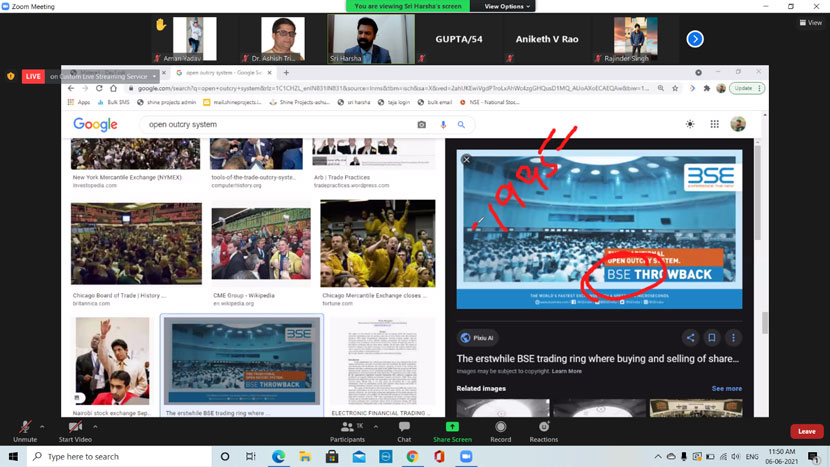Click the search by image camera icon
This screenshot has height=467, width=830.
[422, 125]
